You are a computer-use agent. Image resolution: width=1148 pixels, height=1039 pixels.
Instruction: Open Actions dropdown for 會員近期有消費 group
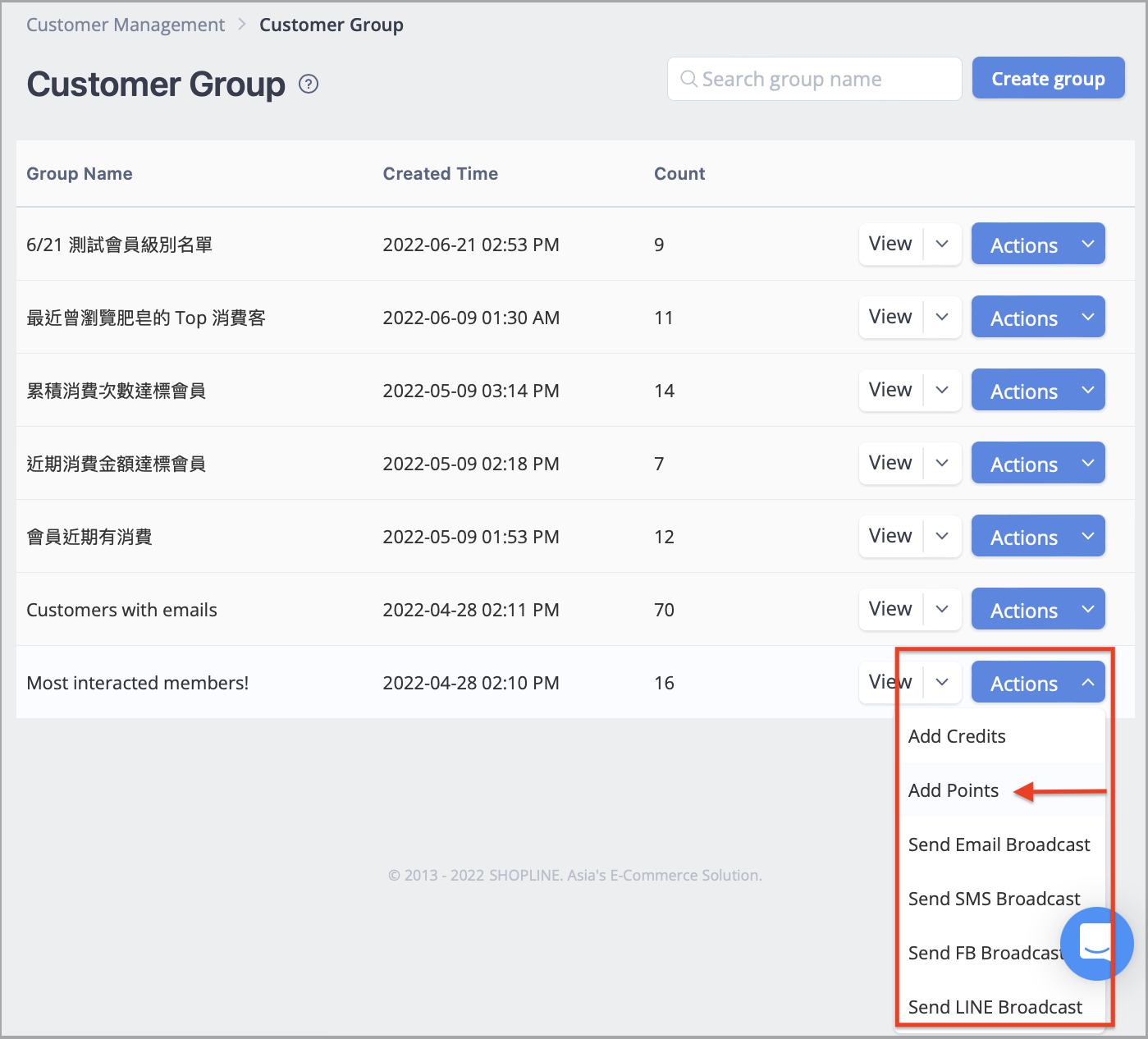(1038, 536)
